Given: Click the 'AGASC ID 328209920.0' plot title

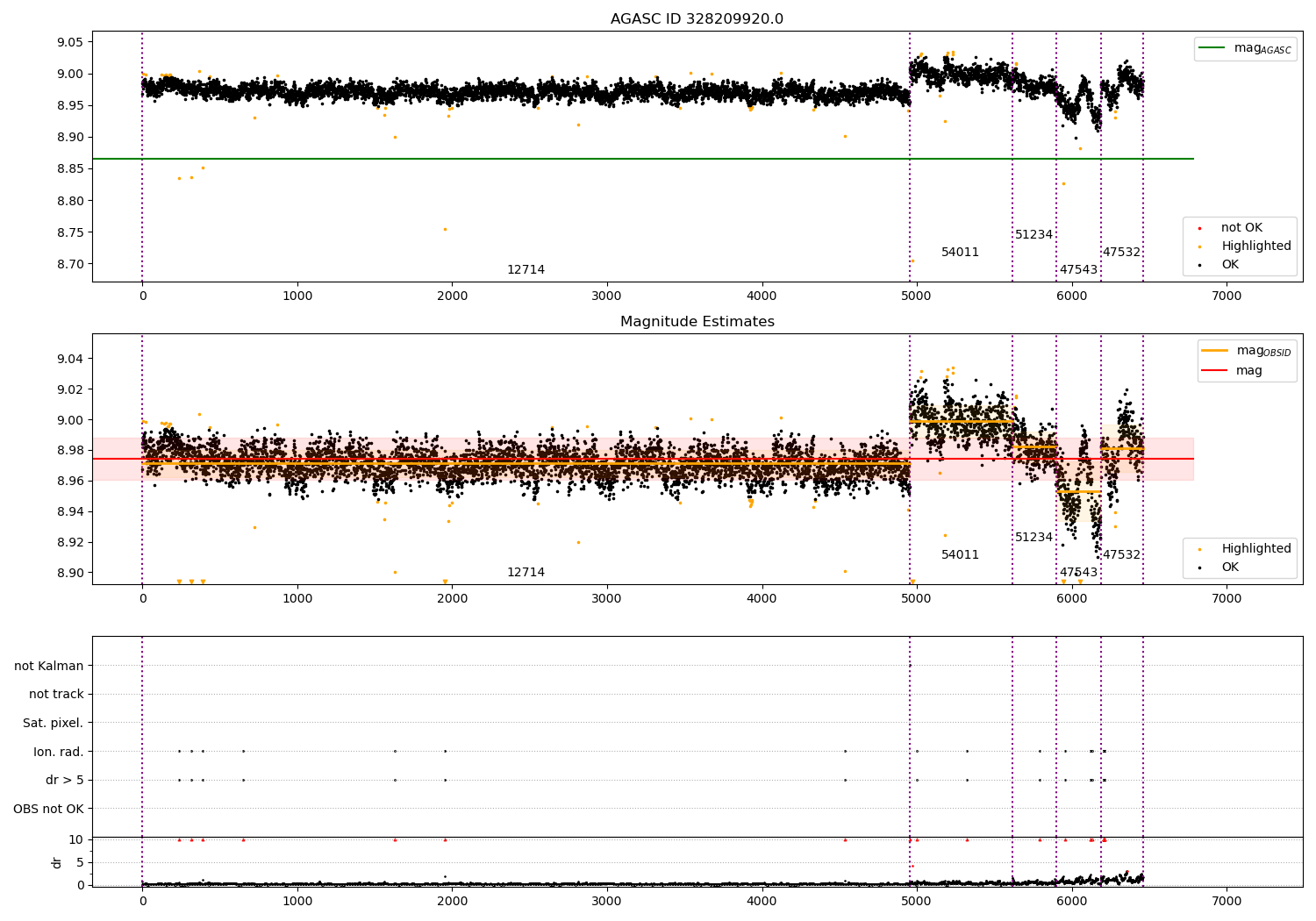Looking at the screenshot, I should click(x=697, y=19).
